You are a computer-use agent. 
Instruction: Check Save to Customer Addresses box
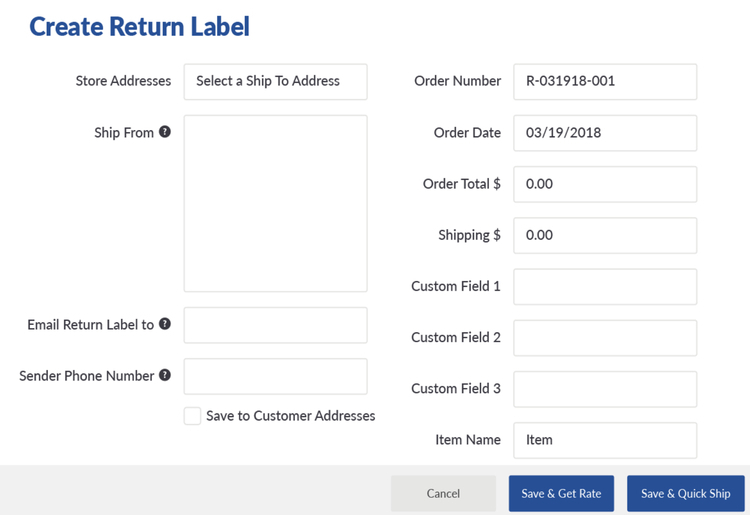coord(192,416)
